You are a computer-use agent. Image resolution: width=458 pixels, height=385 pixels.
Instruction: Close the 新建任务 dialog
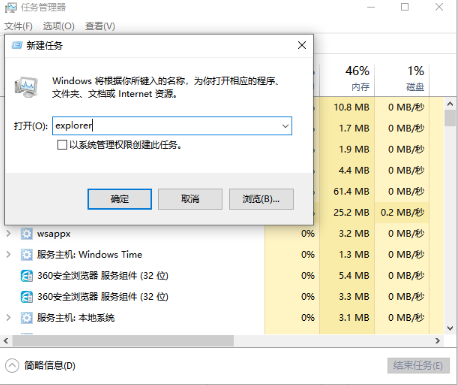(x=302, y=45)
